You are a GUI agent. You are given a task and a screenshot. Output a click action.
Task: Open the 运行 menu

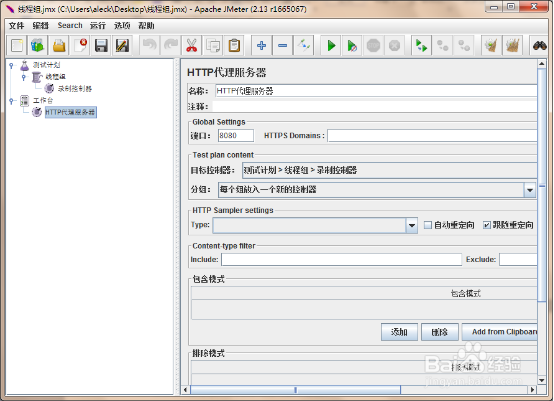click(x=98, y=25)
